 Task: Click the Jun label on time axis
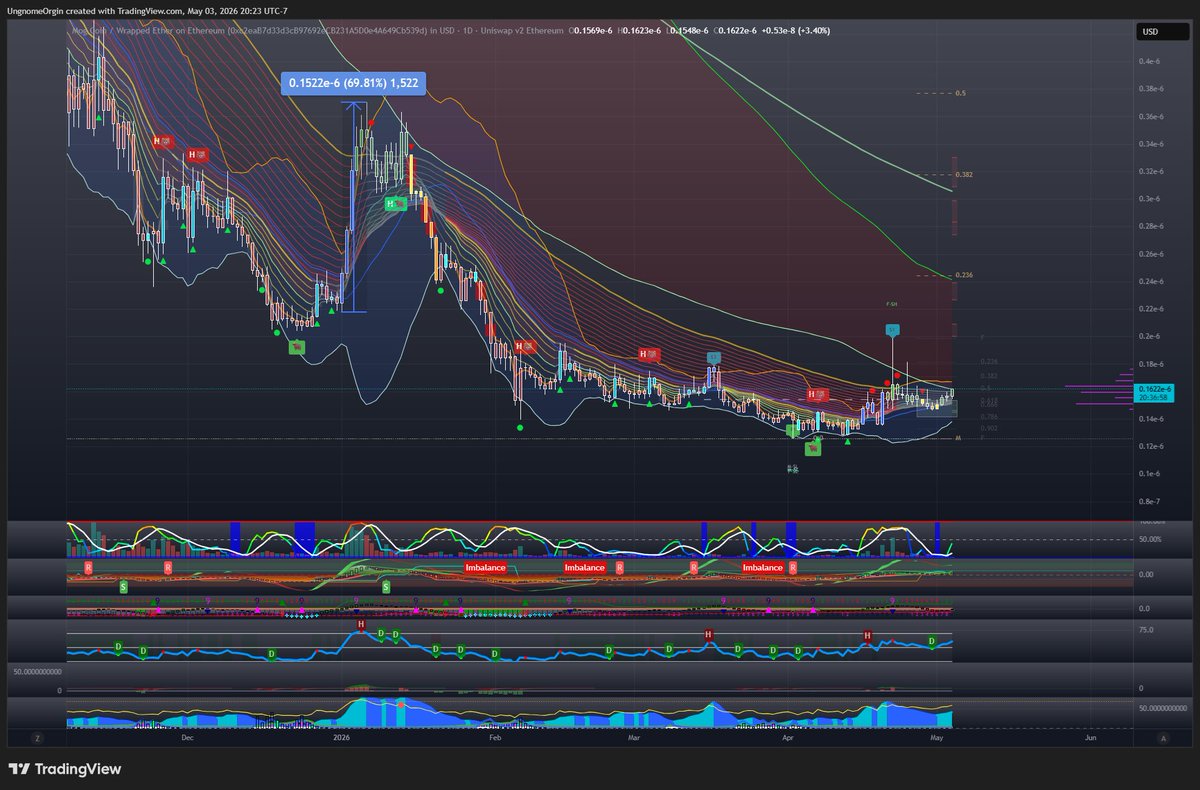1090,738
